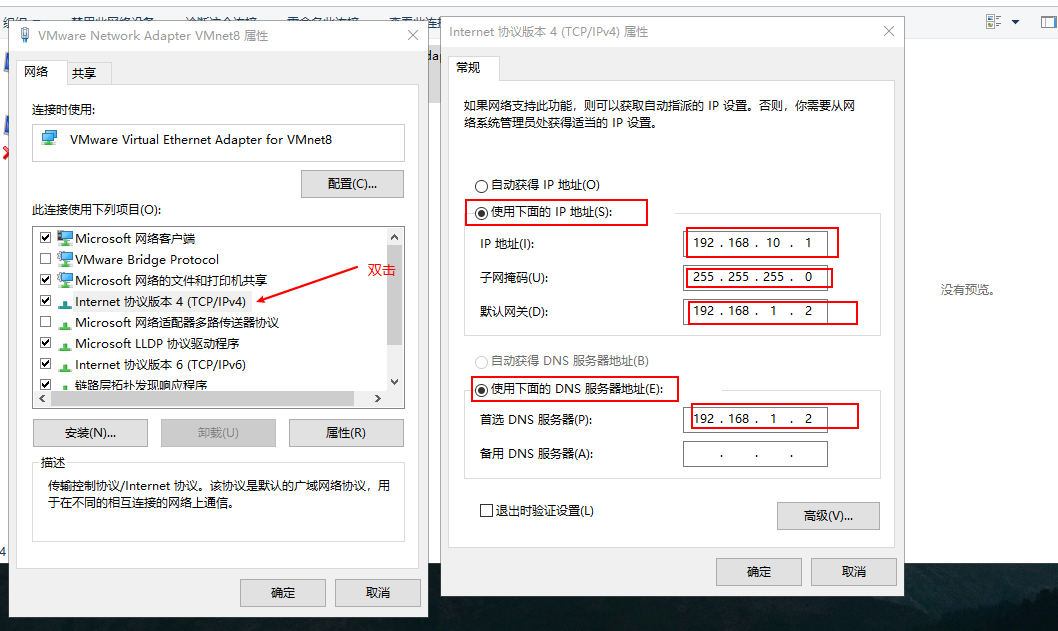Click 安装(N)... button
The width and height of the screenshot is (1058, 631).
tap(90, 433)
